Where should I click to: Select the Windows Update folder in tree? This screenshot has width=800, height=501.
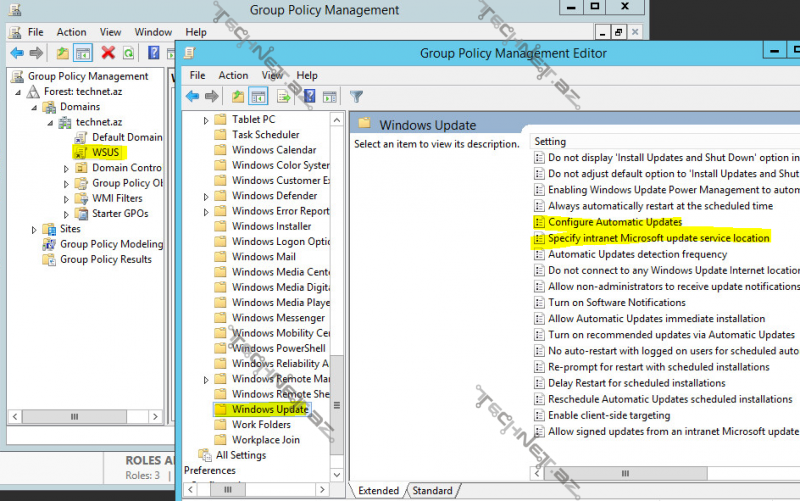pos(270,409)
